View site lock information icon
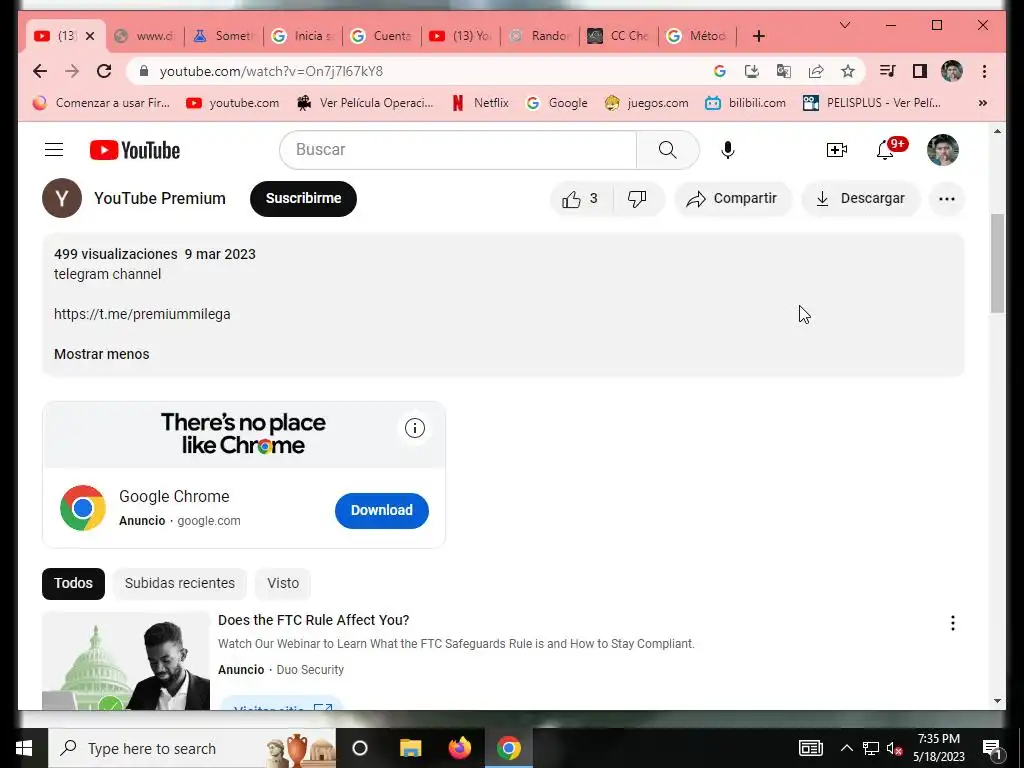 coord(144,71)
